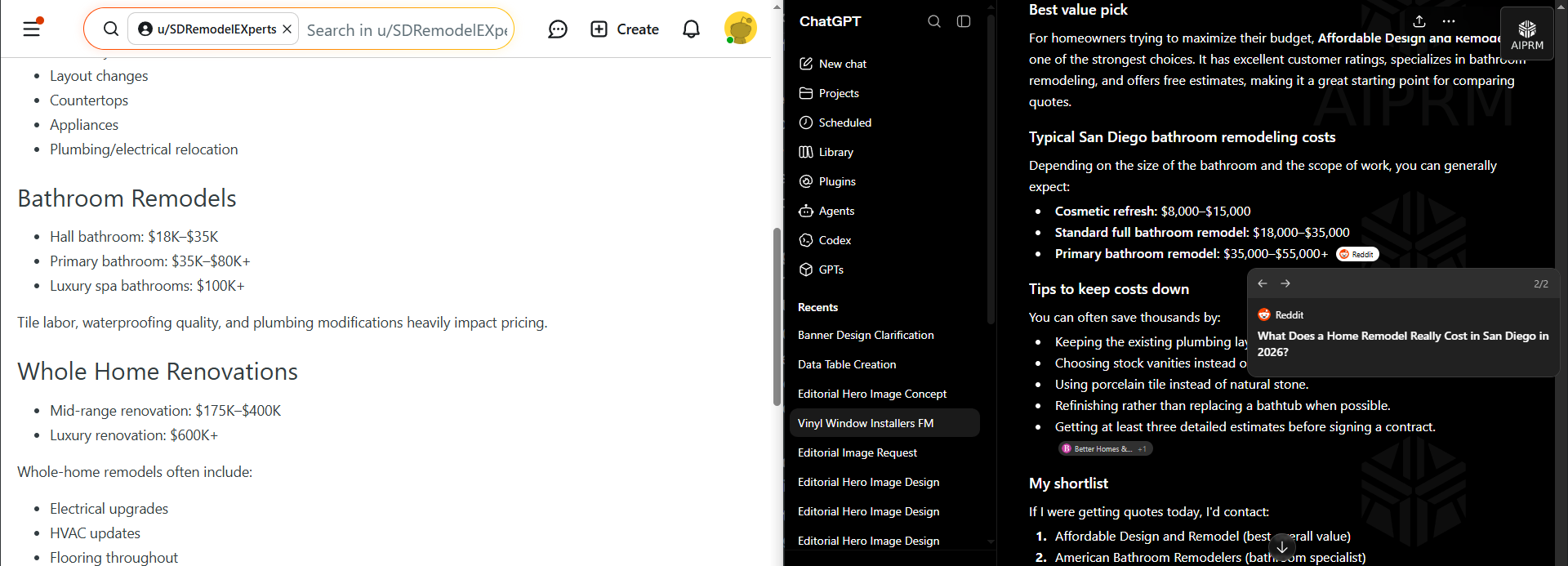Click the Reddit page vertical scrollbar

click(x=777, y=317)
